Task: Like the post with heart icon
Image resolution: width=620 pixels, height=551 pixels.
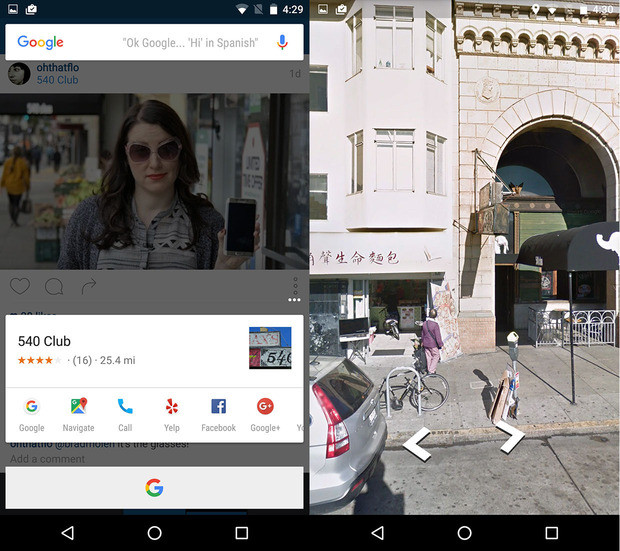Action: 20,286
